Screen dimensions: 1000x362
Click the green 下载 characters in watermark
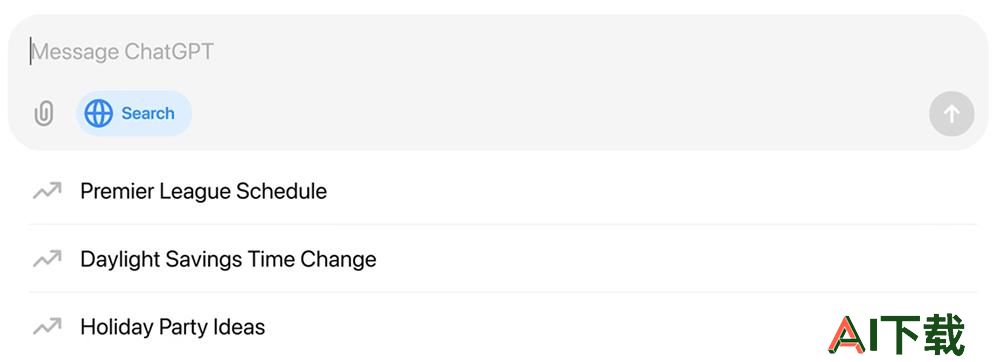pyautogui.click(x=924, y=335)
